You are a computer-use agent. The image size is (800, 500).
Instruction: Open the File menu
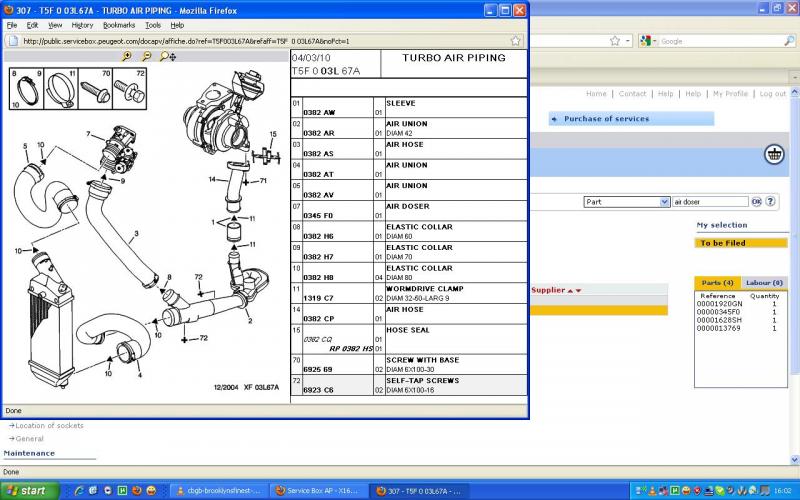click(12, 25)
